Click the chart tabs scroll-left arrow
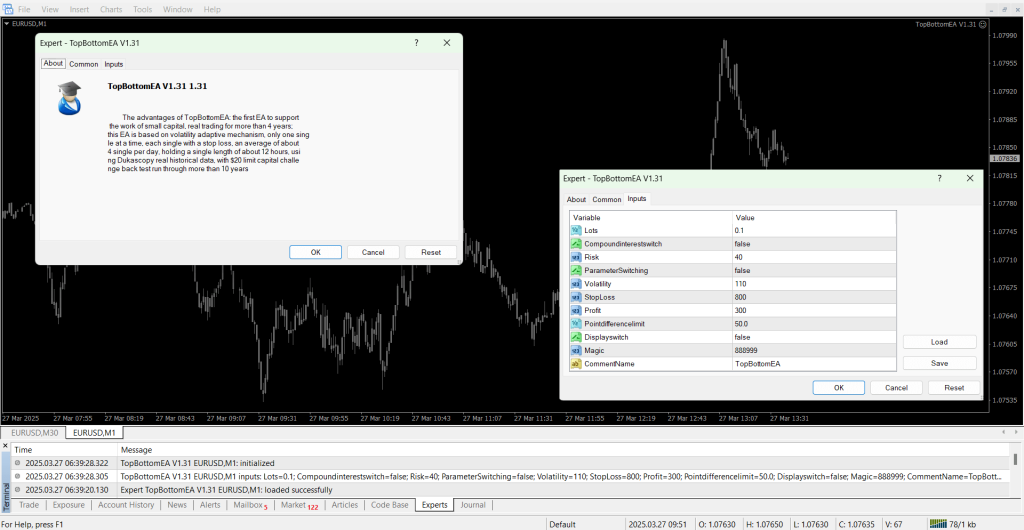Screen dimensions: 1024x530 click(x=1005, y=432)
